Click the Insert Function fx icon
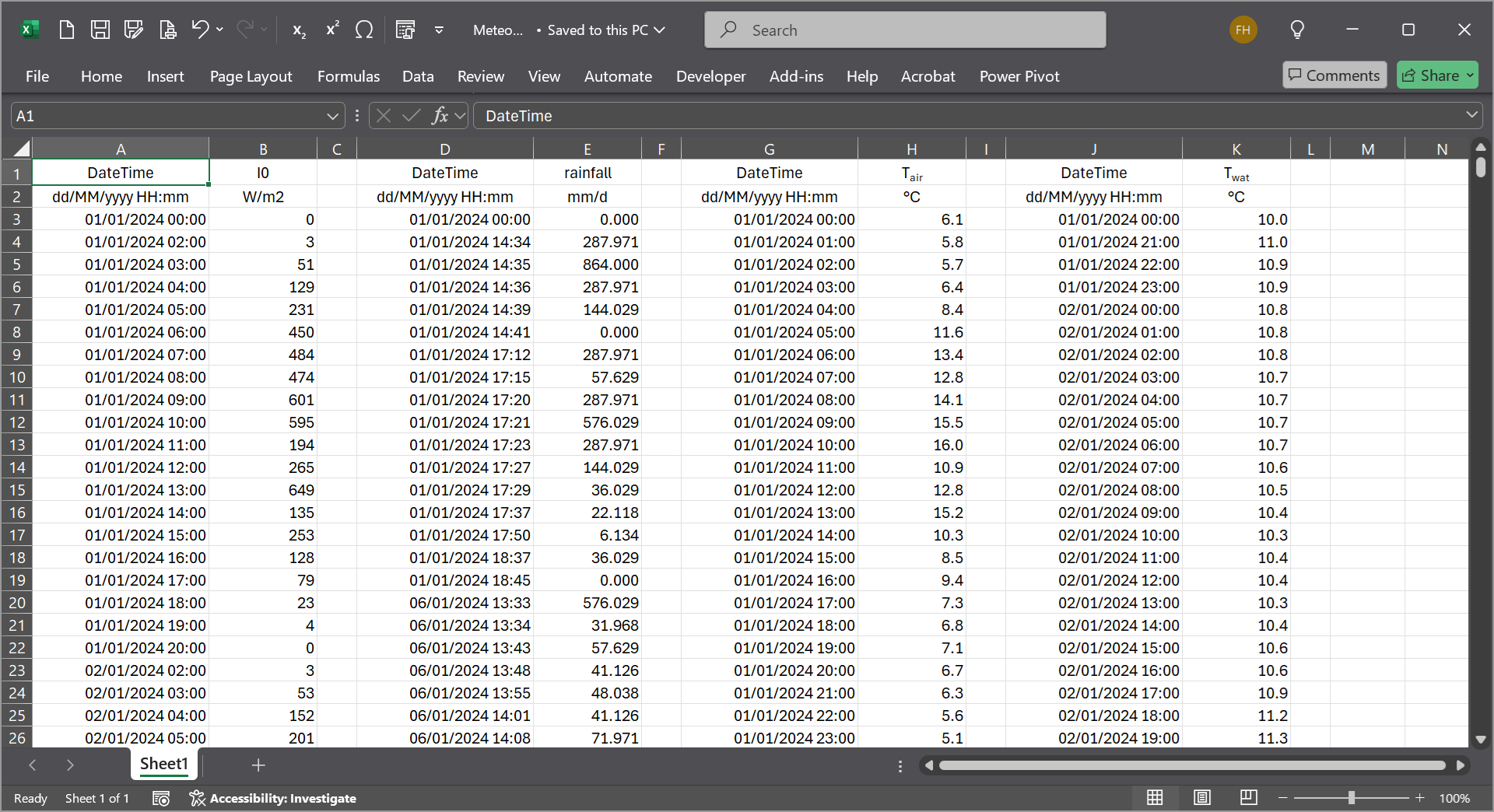Viewport: 1494px width, 812px height. (x=440, y=116)
